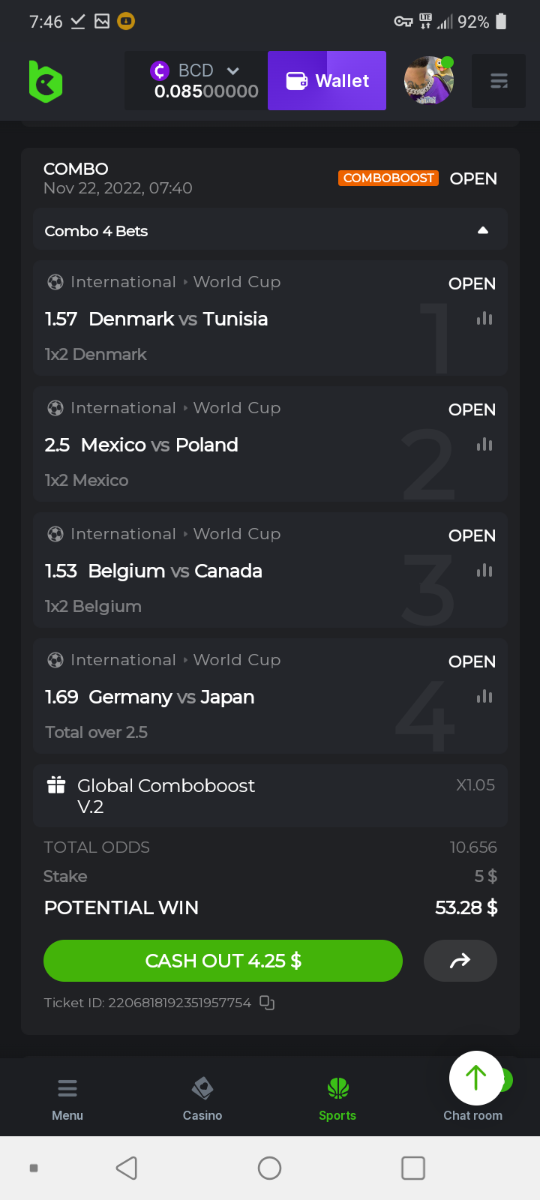View stats icon for Mexico vs Poland
Viewport: 540px width, 1200px height.
coord(485,445)
